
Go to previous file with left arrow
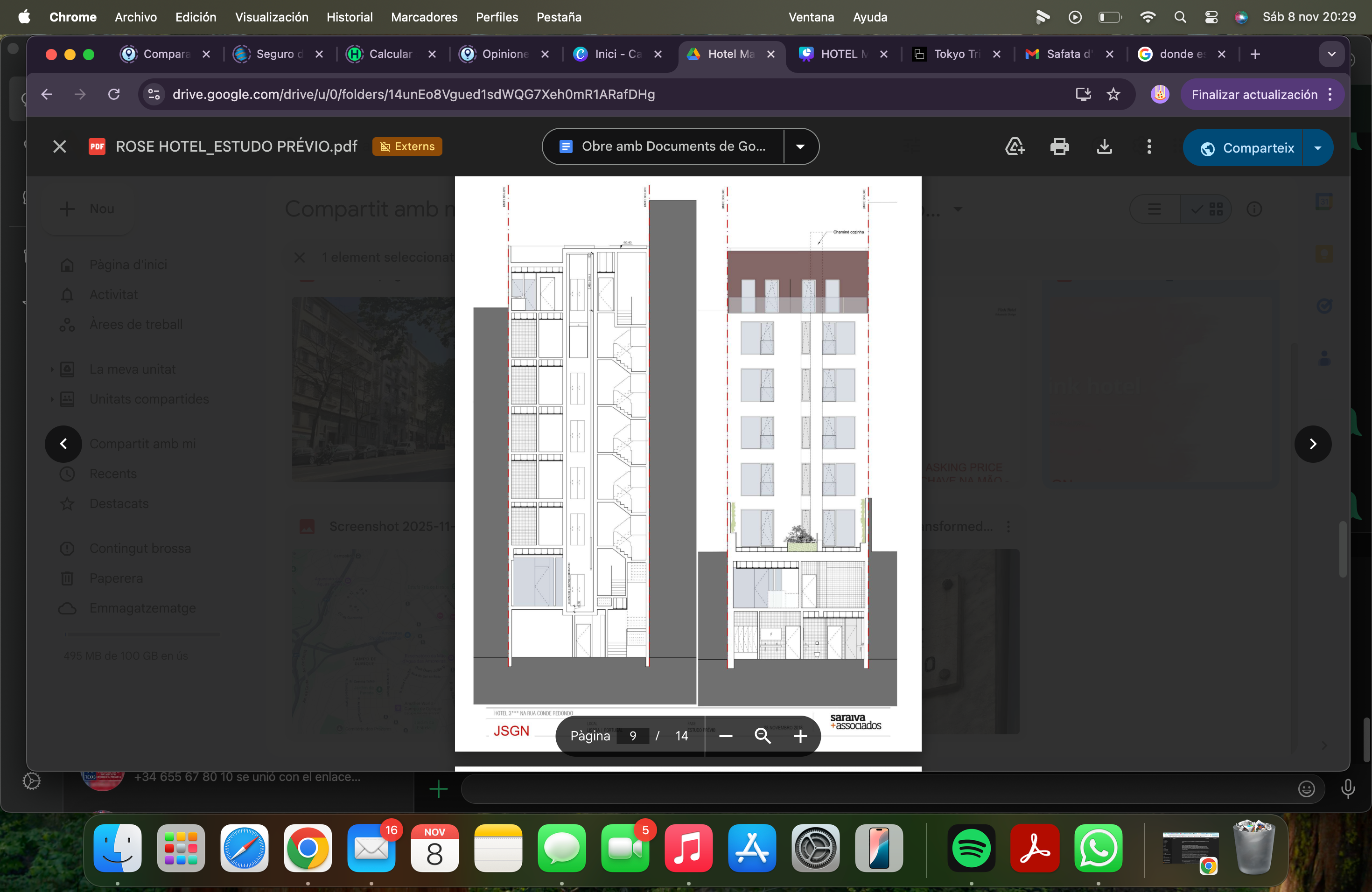pos(63,444)
